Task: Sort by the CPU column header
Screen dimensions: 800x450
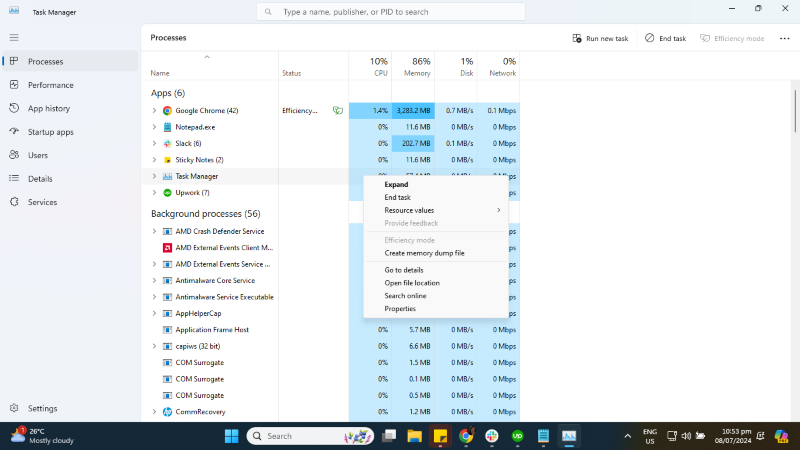Action: click(x=370, y=66)
